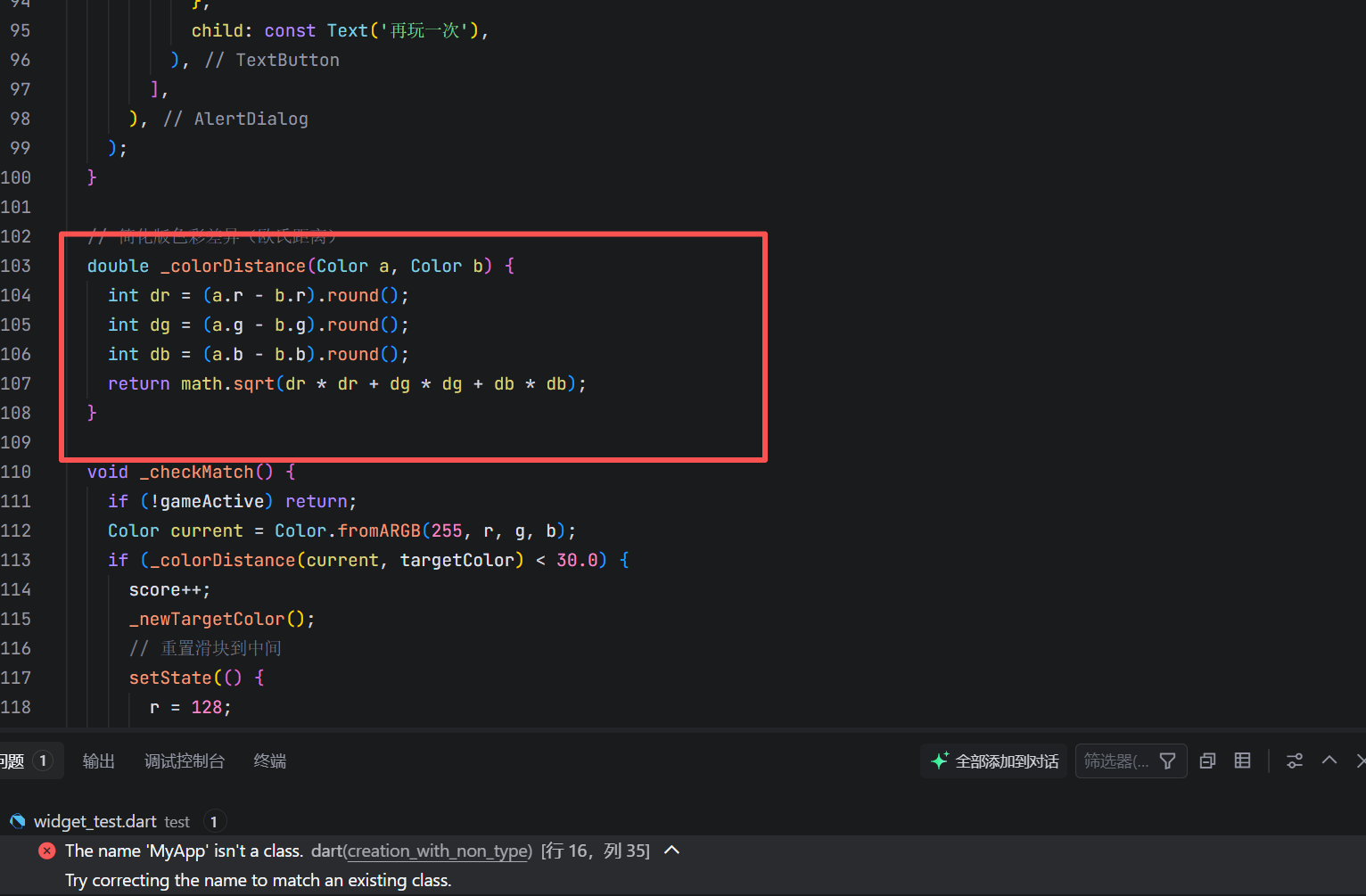Click the 全部添加到对话 button

click(994, 760)
